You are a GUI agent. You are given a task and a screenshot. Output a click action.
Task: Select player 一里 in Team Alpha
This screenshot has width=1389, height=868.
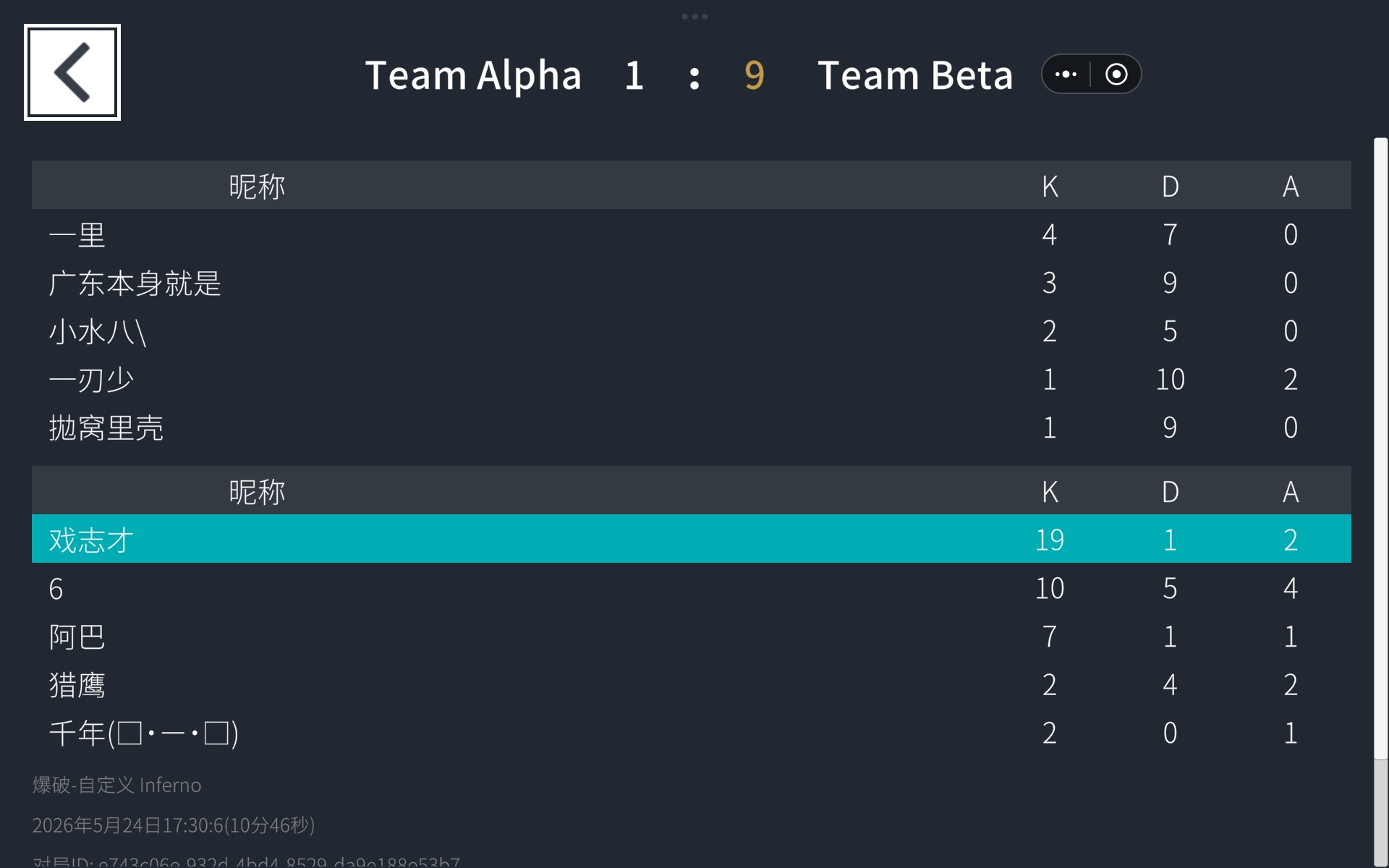pos(692,234)
